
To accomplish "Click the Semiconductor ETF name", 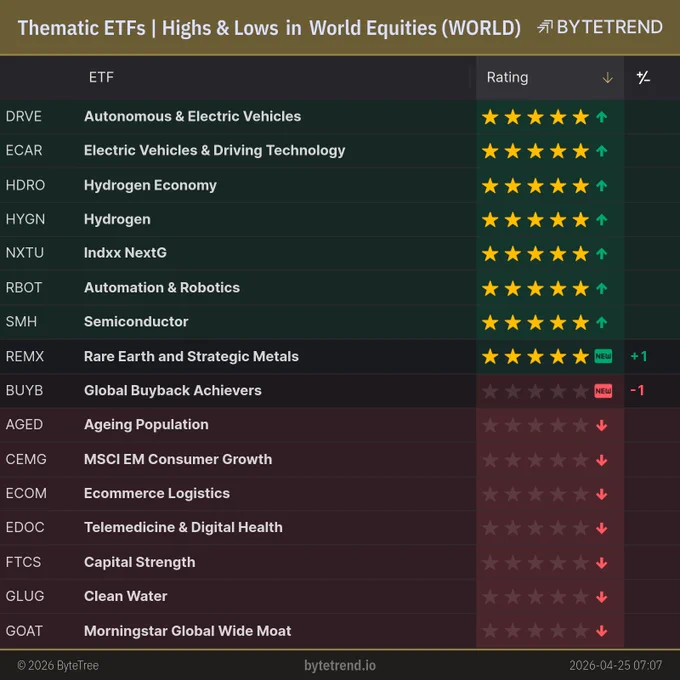I will coord(136,321).
